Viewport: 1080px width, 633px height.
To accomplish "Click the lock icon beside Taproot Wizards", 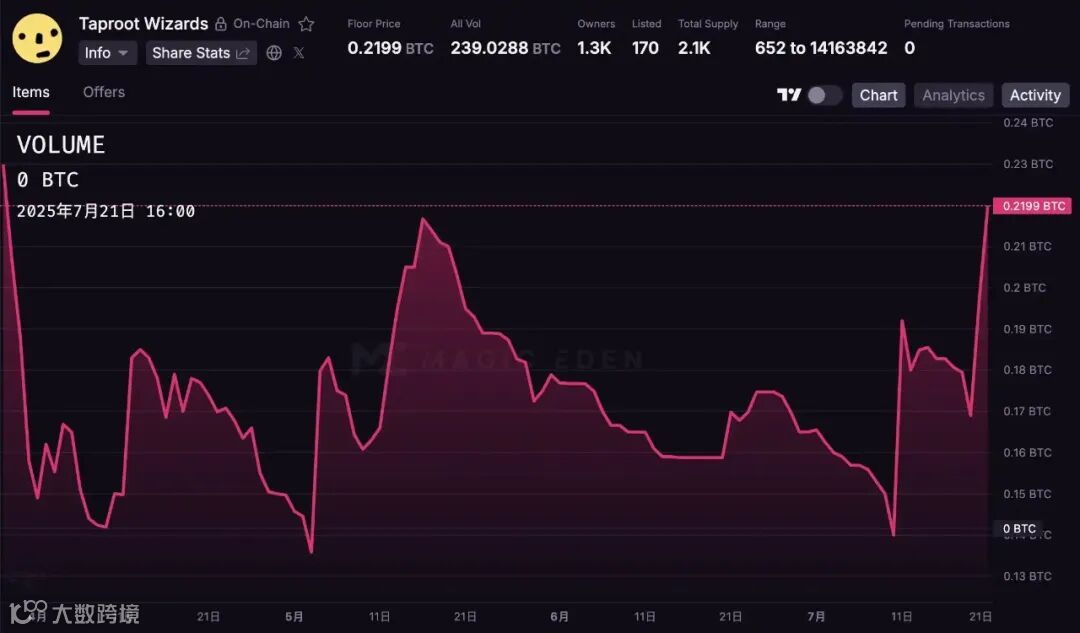I will click(x=220, y=24).
